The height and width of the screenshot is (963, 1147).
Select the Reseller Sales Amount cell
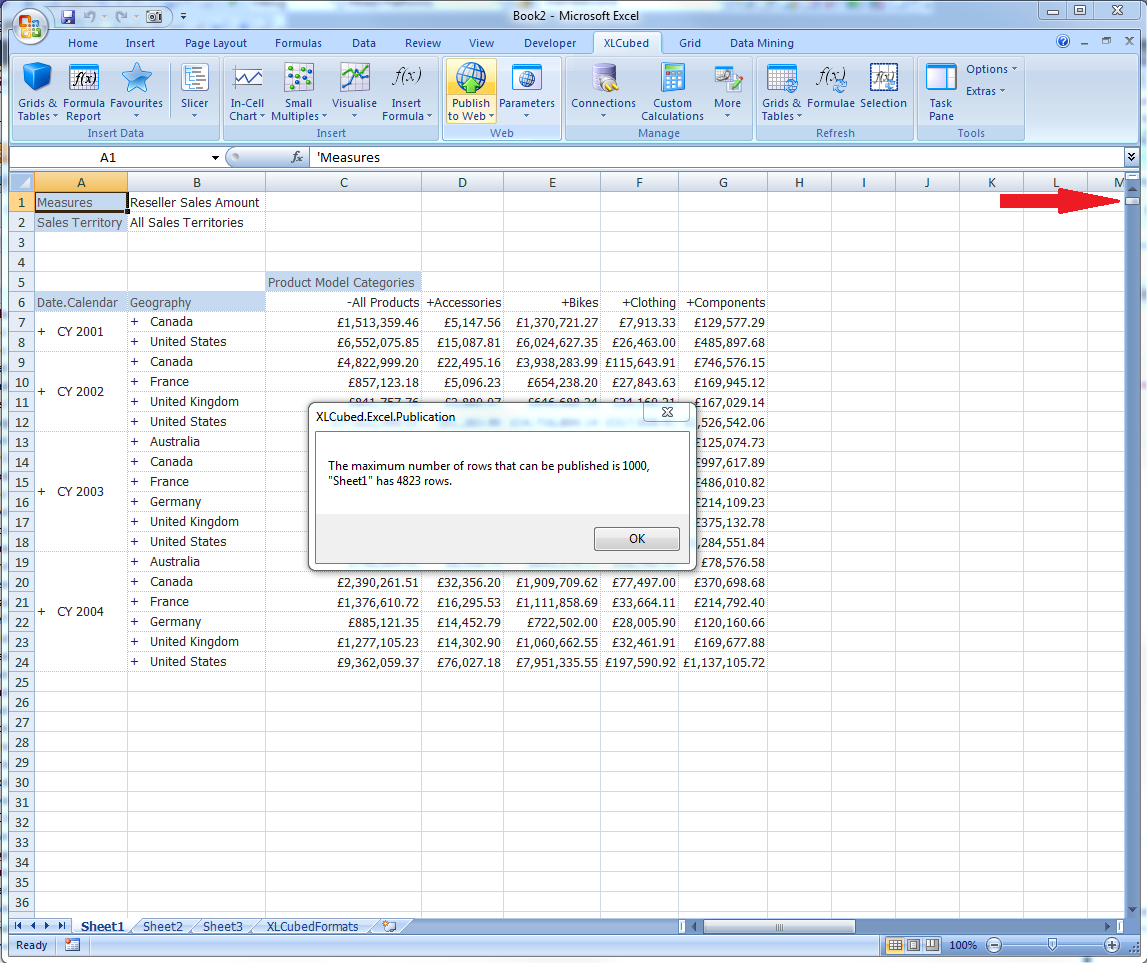tap(196, 202)
